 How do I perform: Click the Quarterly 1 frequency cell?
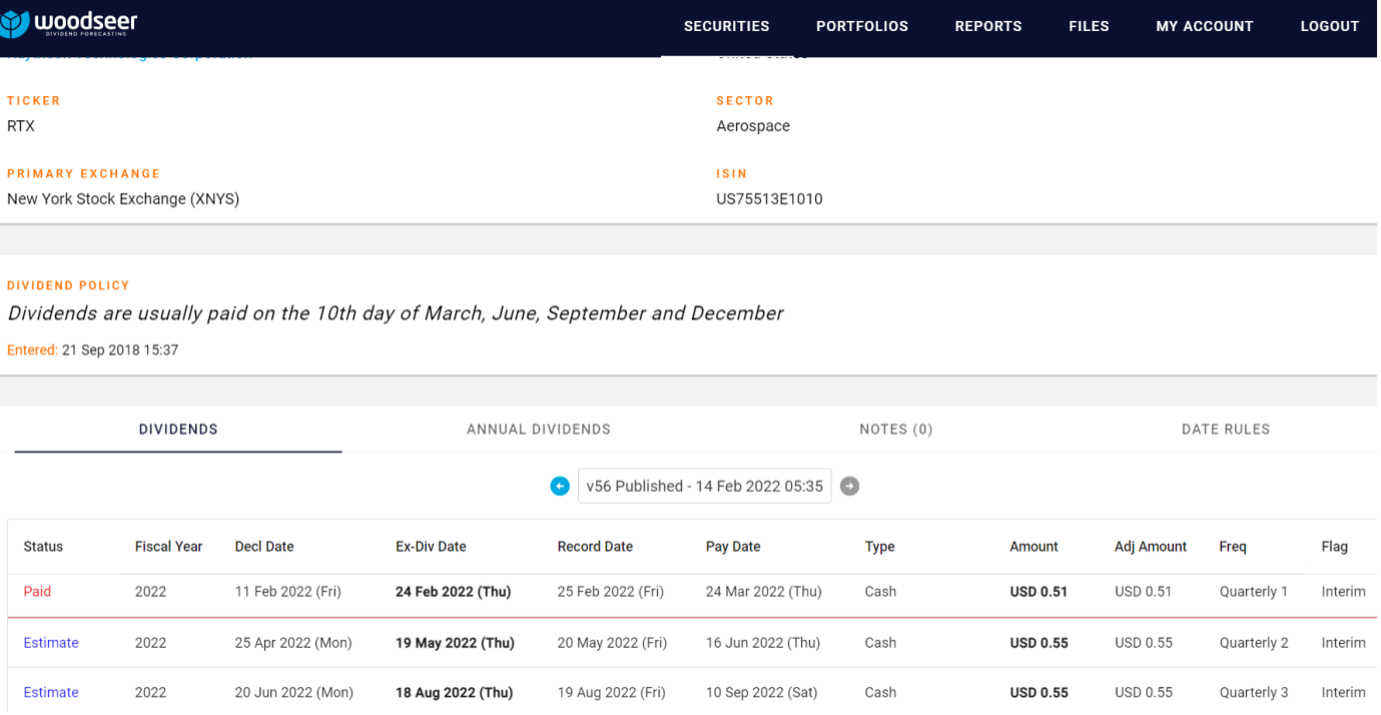click(x=1254, y=592)
